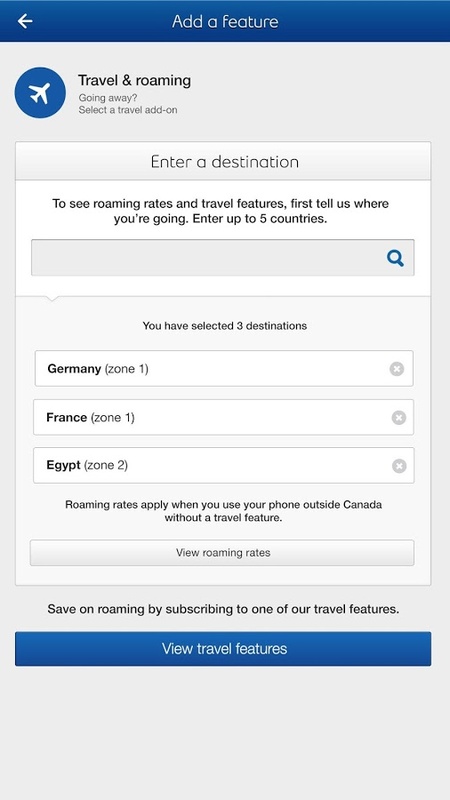Tap the View travel features button
The width and height of the screenshot is (450, 800).
(223, 648)
